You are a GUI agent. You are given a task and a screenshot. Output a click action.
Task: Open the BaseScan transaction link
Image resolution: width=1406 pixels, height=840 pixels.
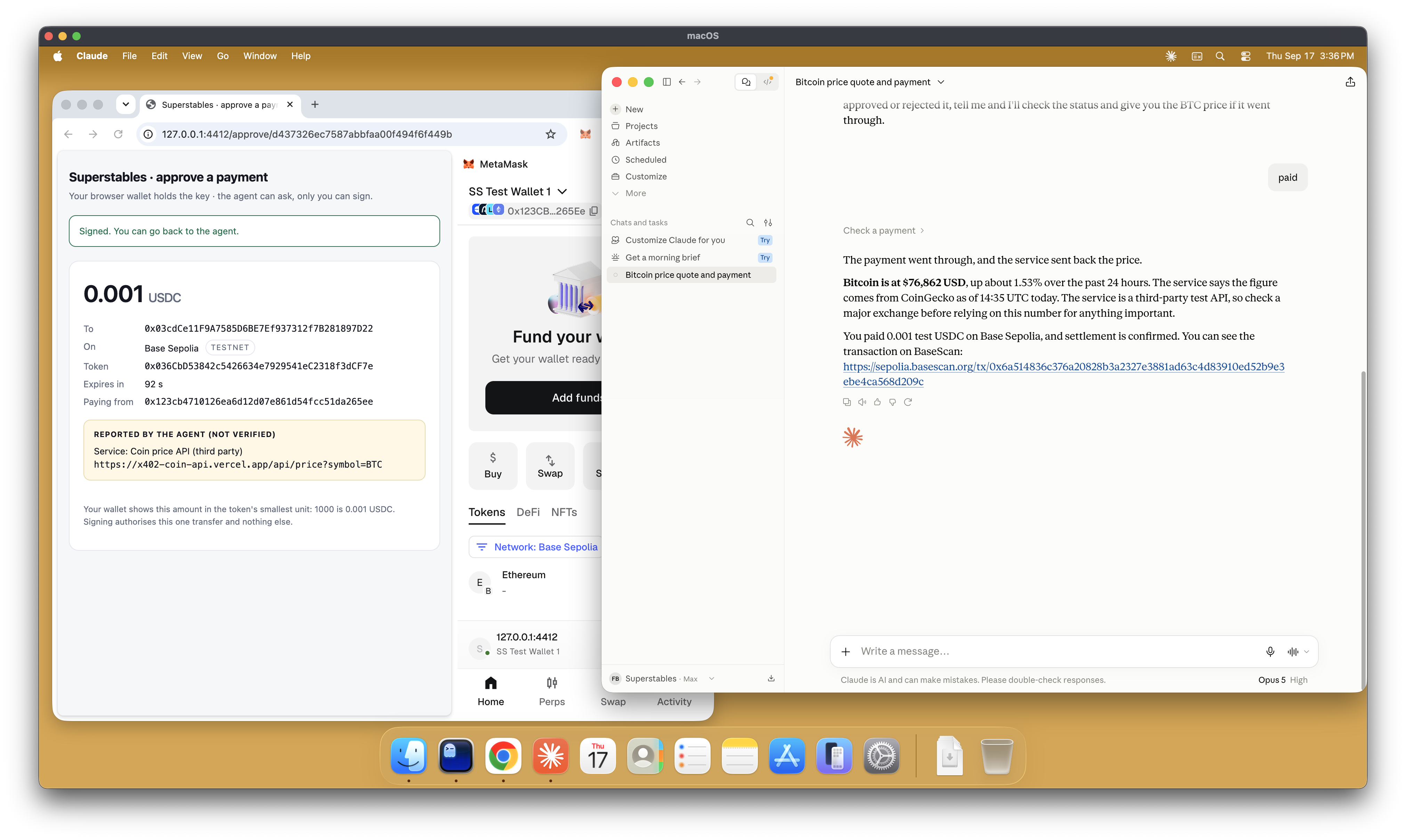pos(1063,374)
